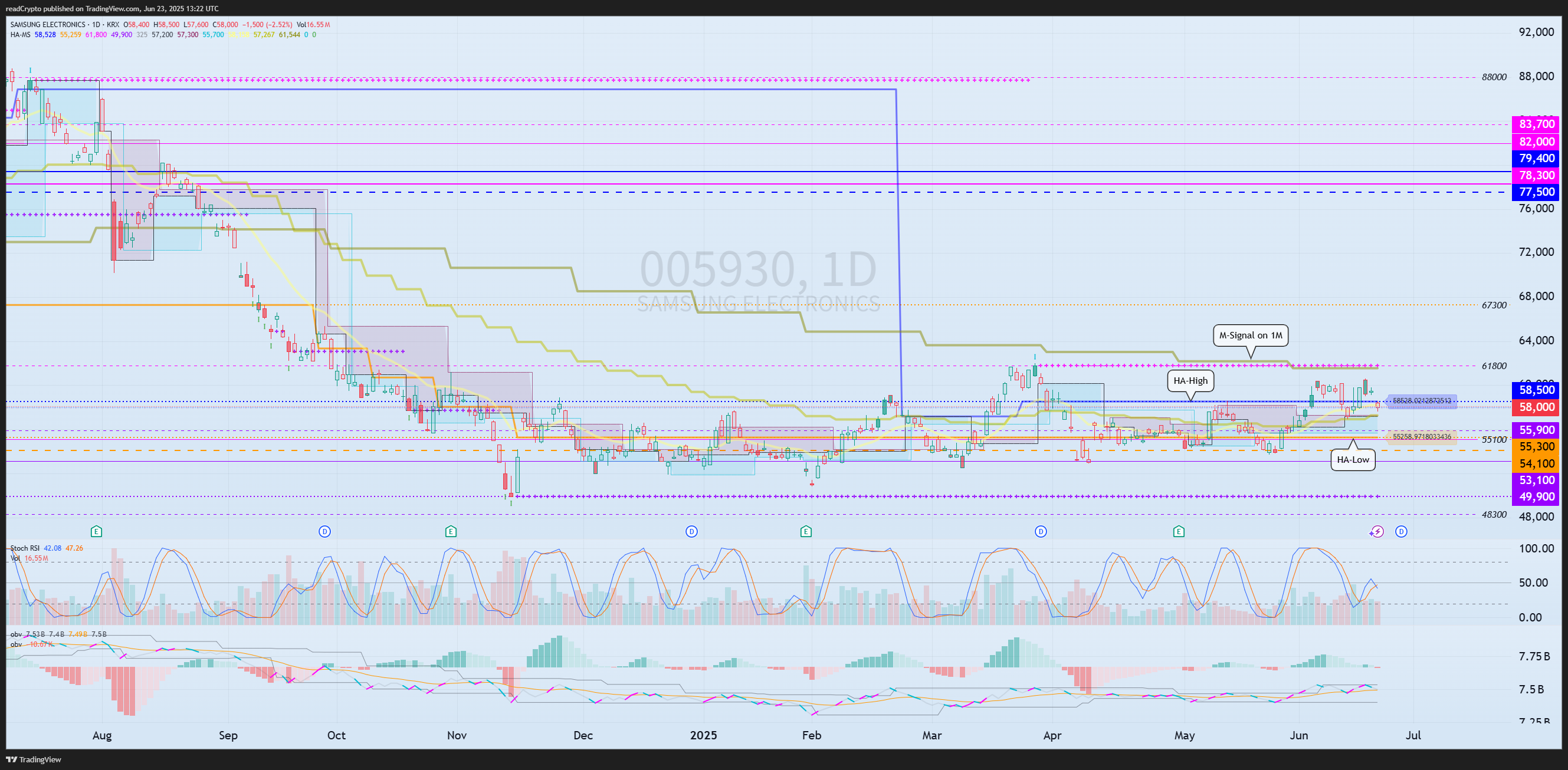Click the Aug label on time axis
The image size is (1568, 770).
[x=101, y=735]
